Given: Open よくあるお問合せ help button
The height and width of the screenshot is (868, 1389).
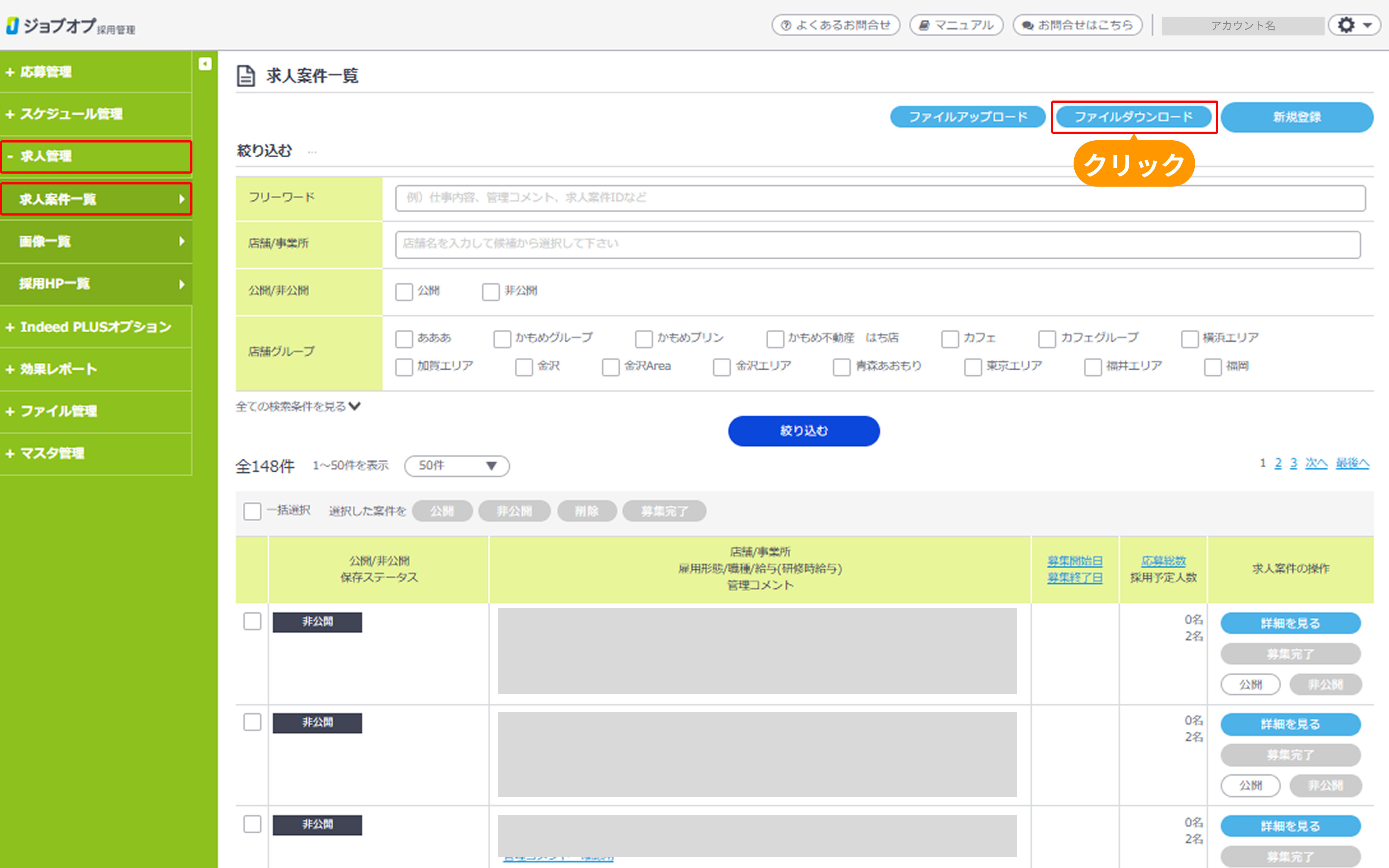Looking at the screenshot, I should (x=836, y=25).
